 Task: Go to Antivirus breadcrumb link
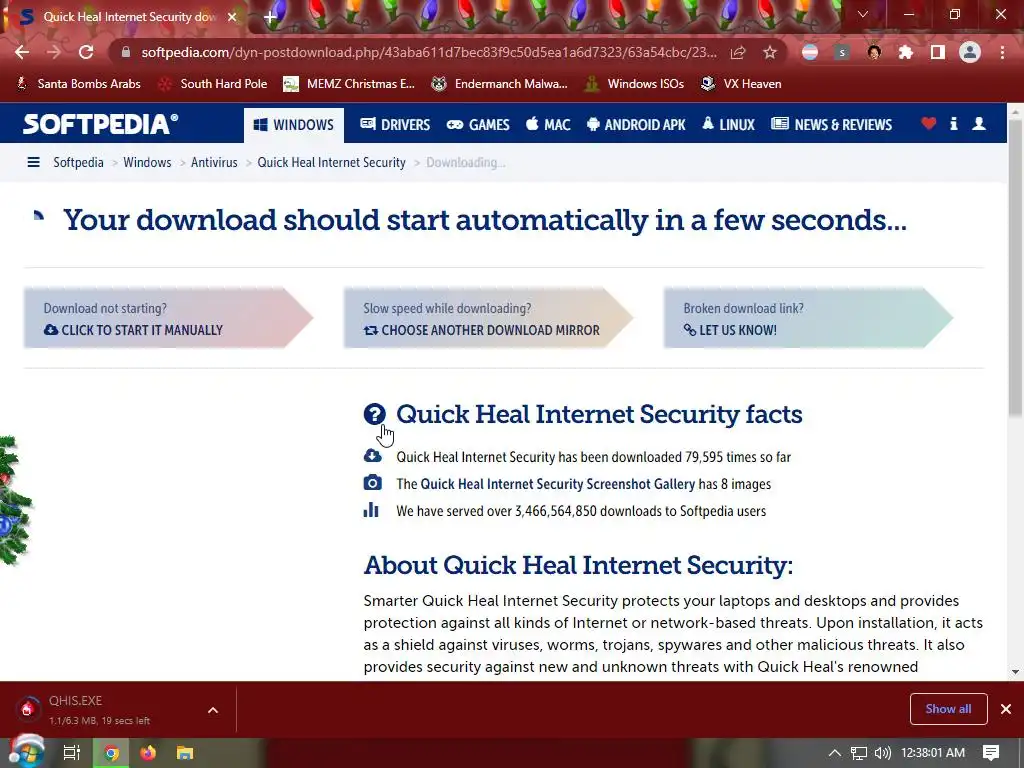[x=214, y=163]
